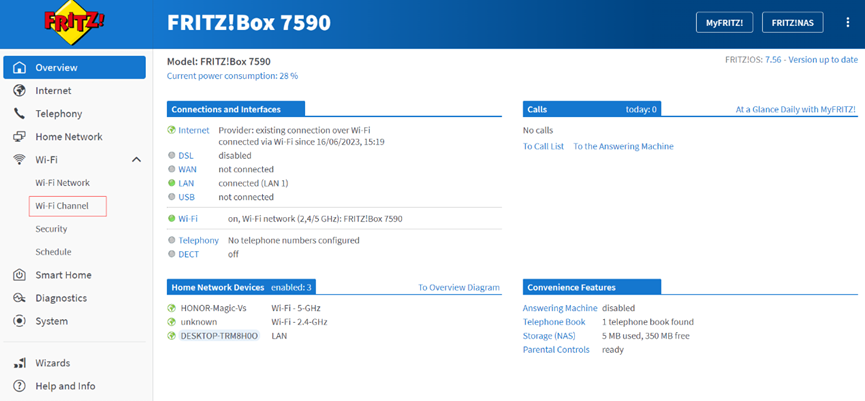Open the USB link
Viewport: 865px width, 401px height.
(x=186, y=197)
